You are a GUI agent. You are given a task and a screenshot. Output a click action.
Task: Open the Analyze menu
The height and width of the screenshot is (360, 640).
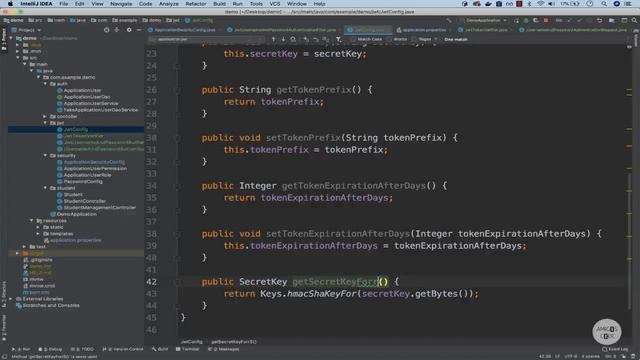click(x=169, y=4)
